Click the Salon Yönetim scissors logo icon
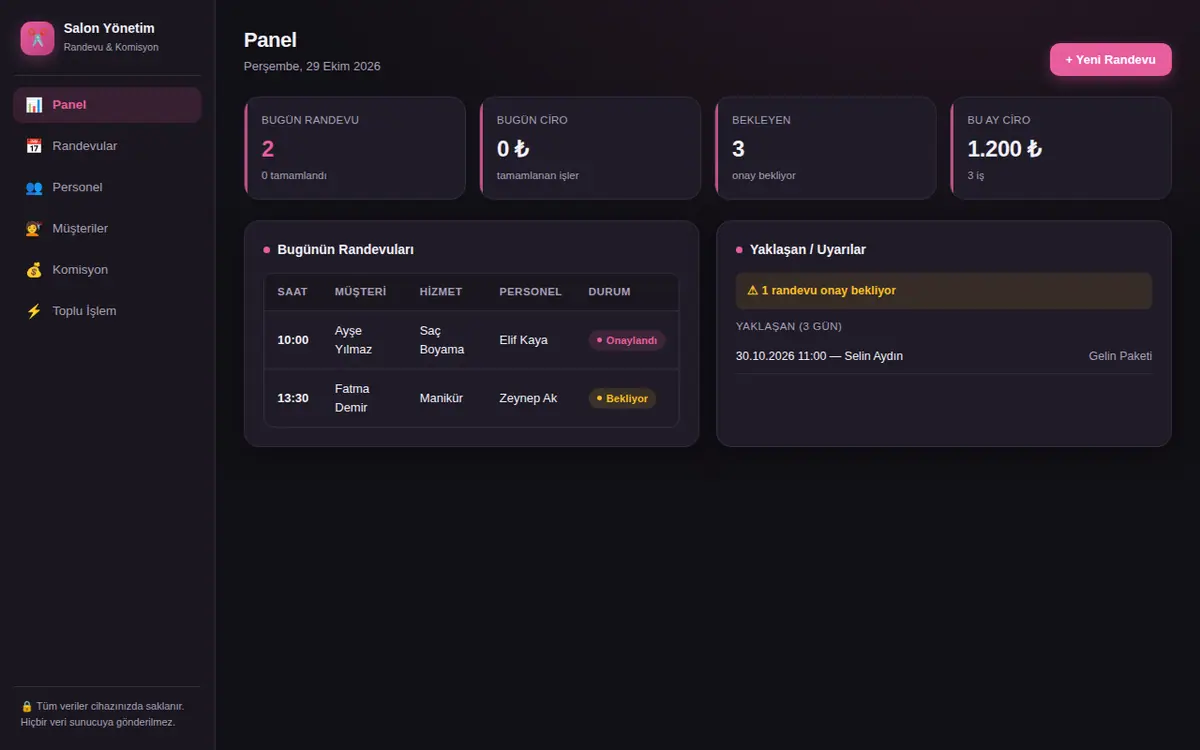Screen dimensions: 1200x750 37,38
